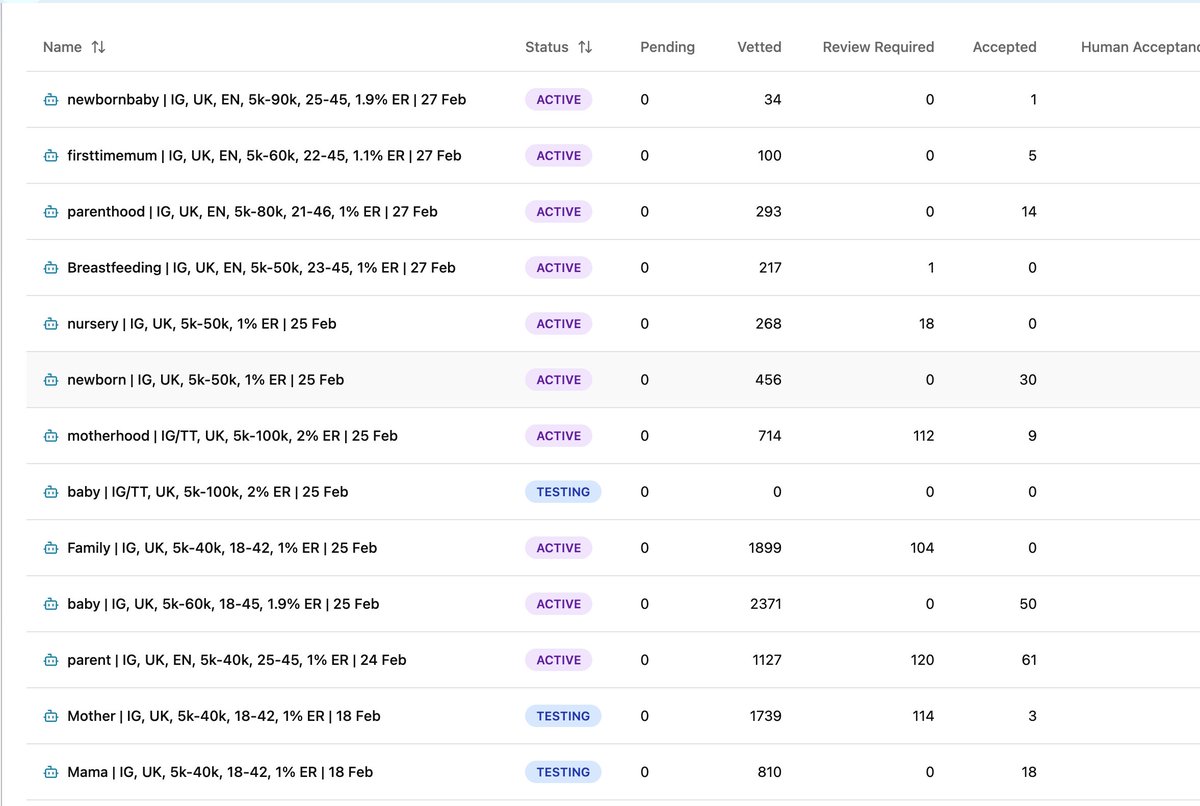The image size is (1200, 806).
Task: Click the bot icon beside firsttimemum row
Action: pyautogui.click(x=50, y=156)
